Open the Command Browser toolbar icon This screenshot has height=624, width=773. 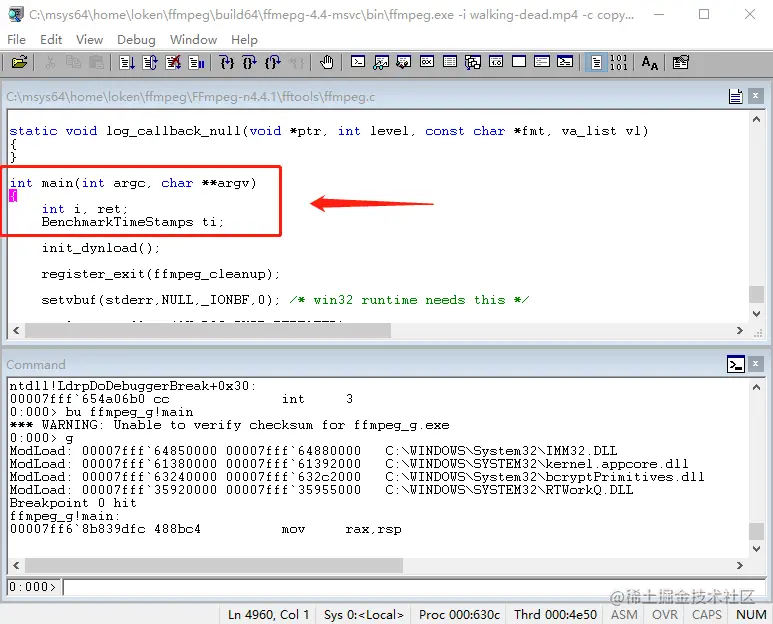click(x=565, y=62)
